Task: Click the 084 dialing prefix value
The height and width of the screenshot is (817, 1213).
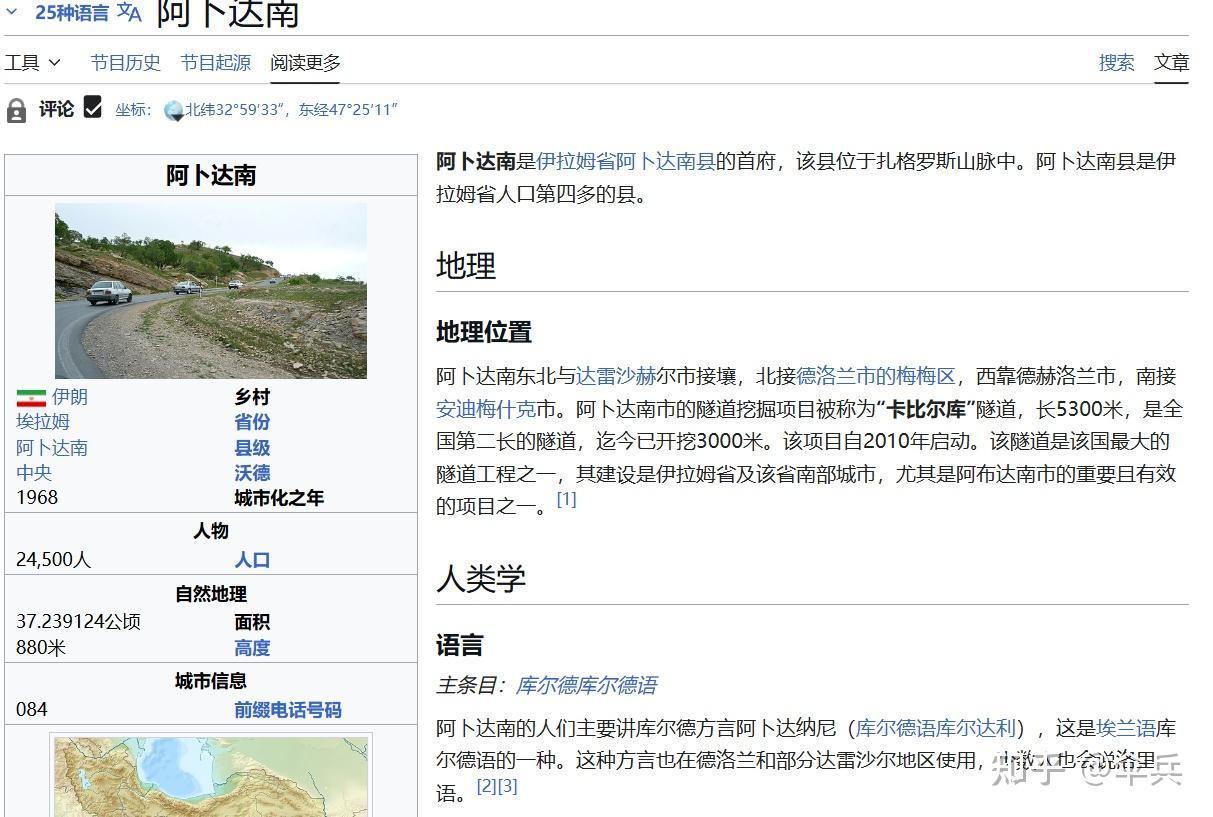Action: [32, 710]
